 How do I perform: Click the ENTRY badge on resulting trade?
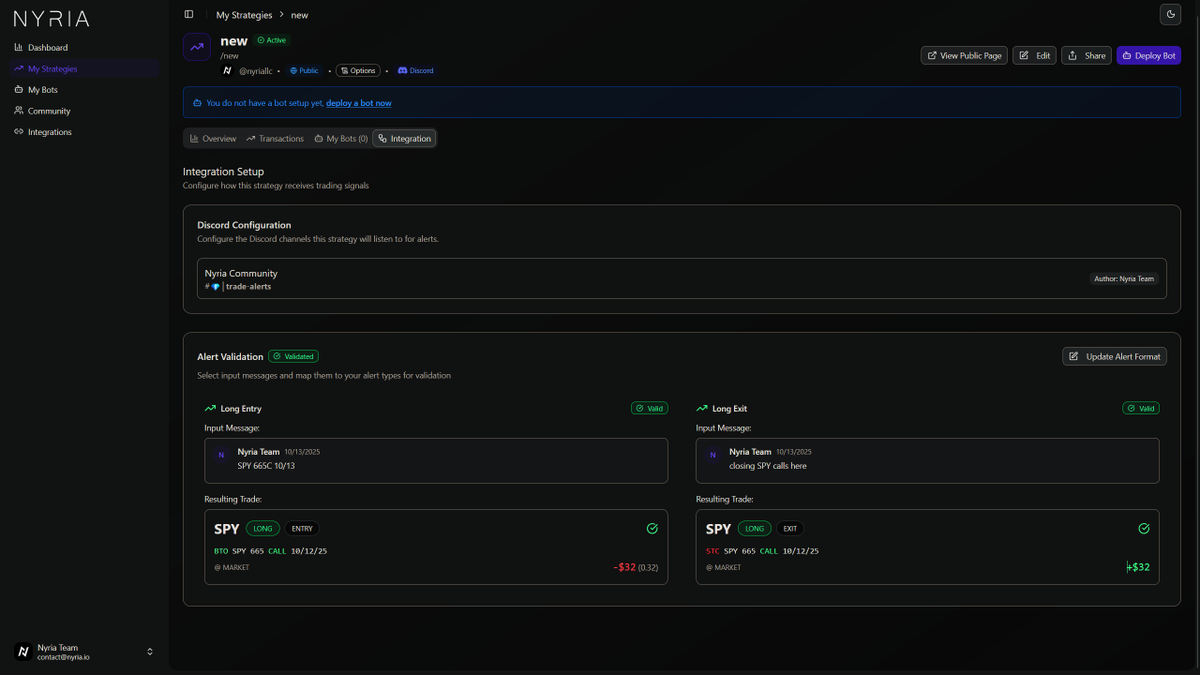pos(302,529)
